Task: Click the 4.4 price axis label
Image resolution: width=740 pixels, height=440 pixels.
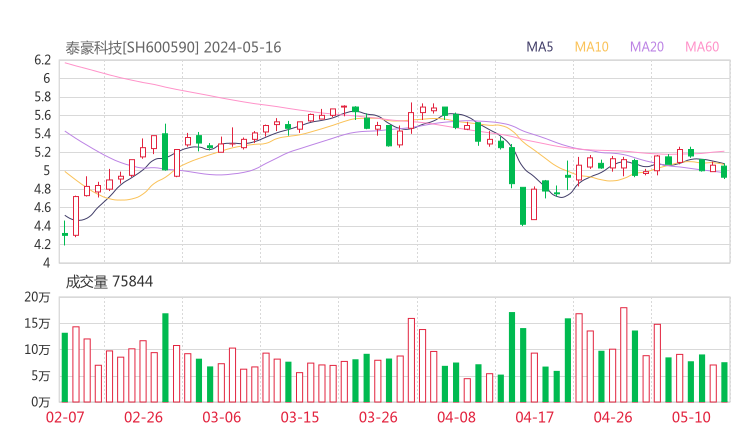Action: (x=42, y=226)
